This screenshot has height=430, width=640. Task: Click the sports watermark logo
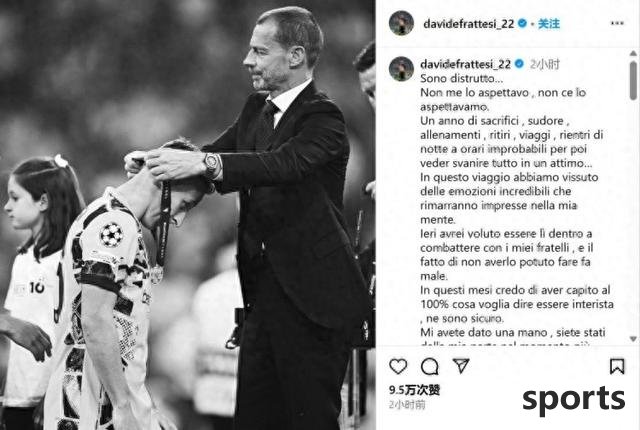pyautogui.click(x=573, y=399)
